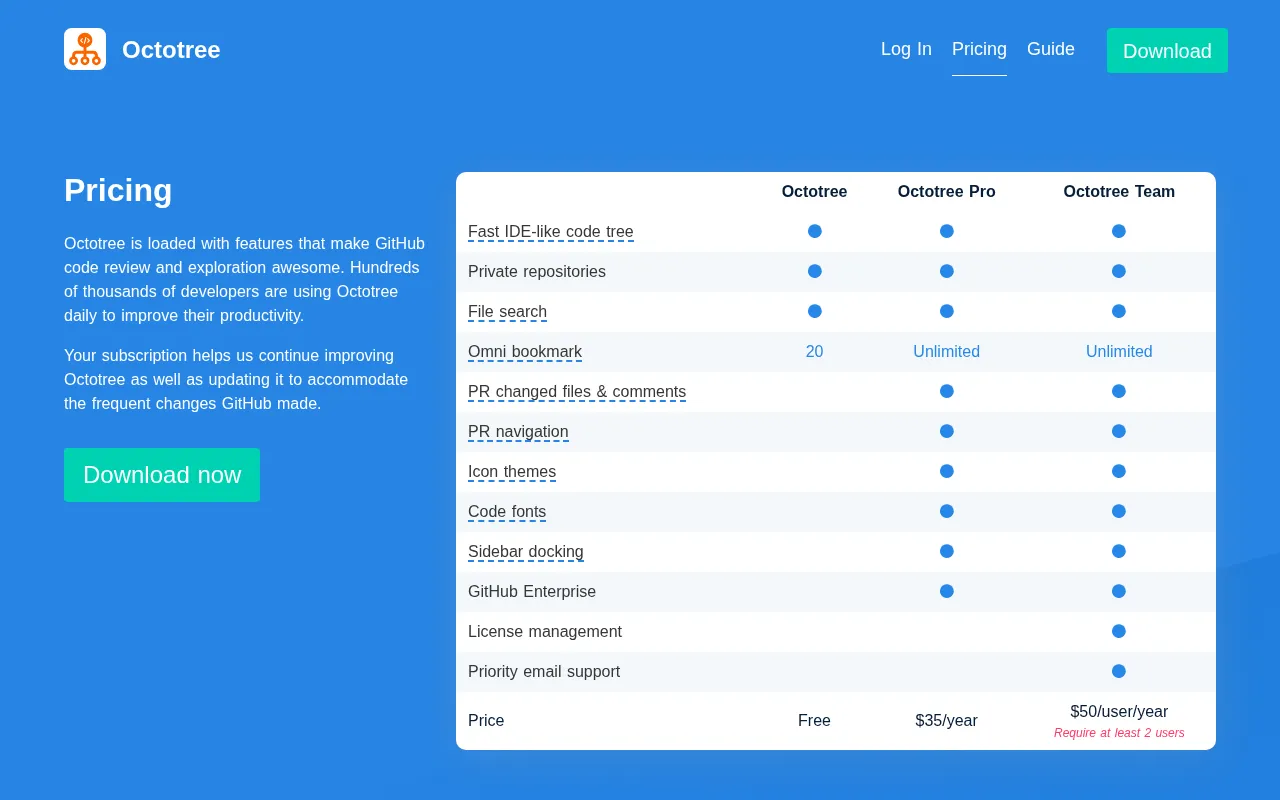Click the Sidebar docking feature link
Viewport: 1280px width, 800px height.
pyautogui.click(x=526, y=552)
